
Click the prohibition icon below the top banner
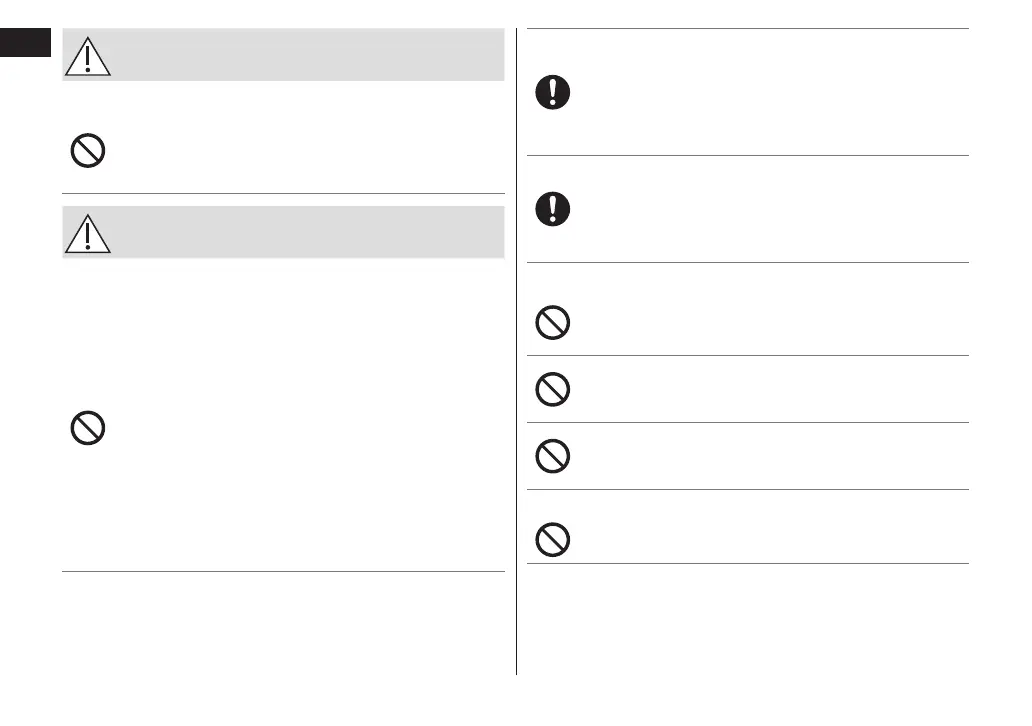88,152
